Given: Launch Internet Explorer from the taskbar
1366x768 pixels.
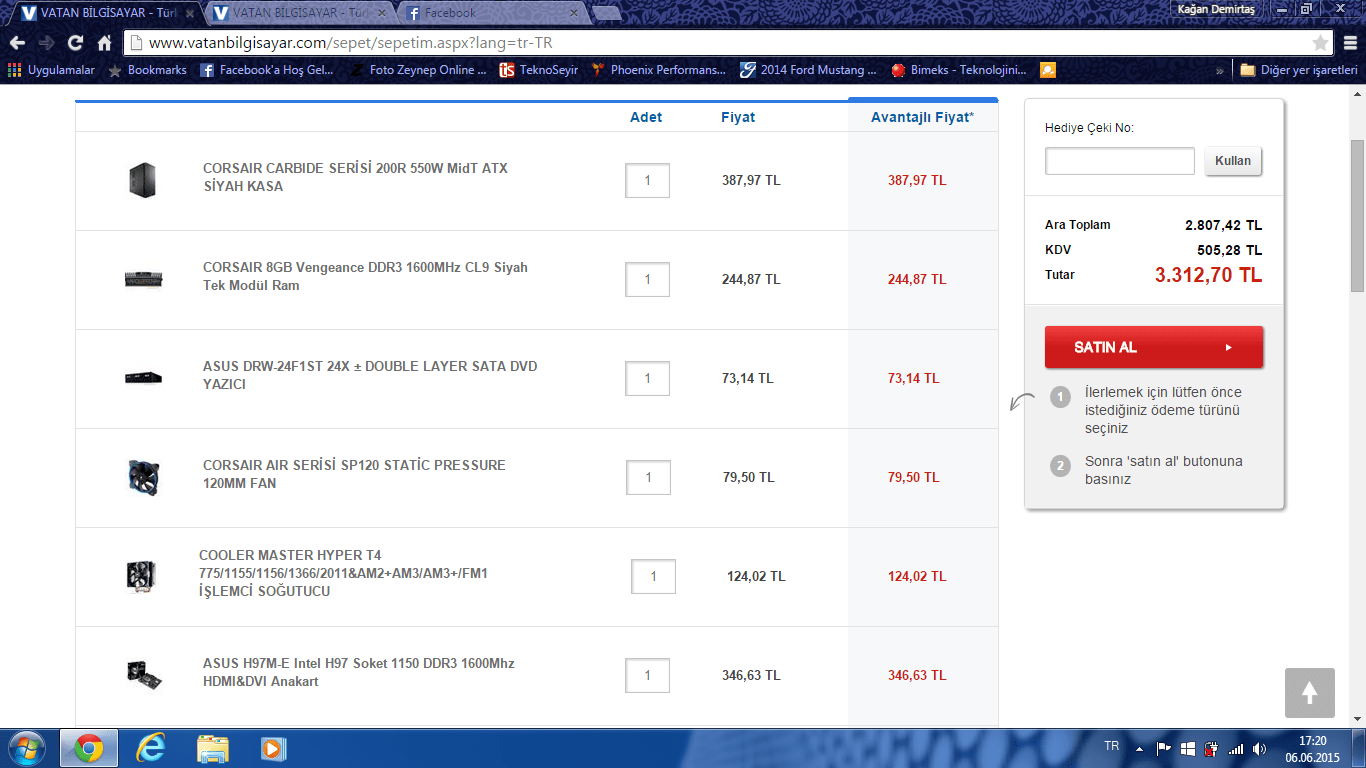Looking at the screenshot, I should point(152,748).
